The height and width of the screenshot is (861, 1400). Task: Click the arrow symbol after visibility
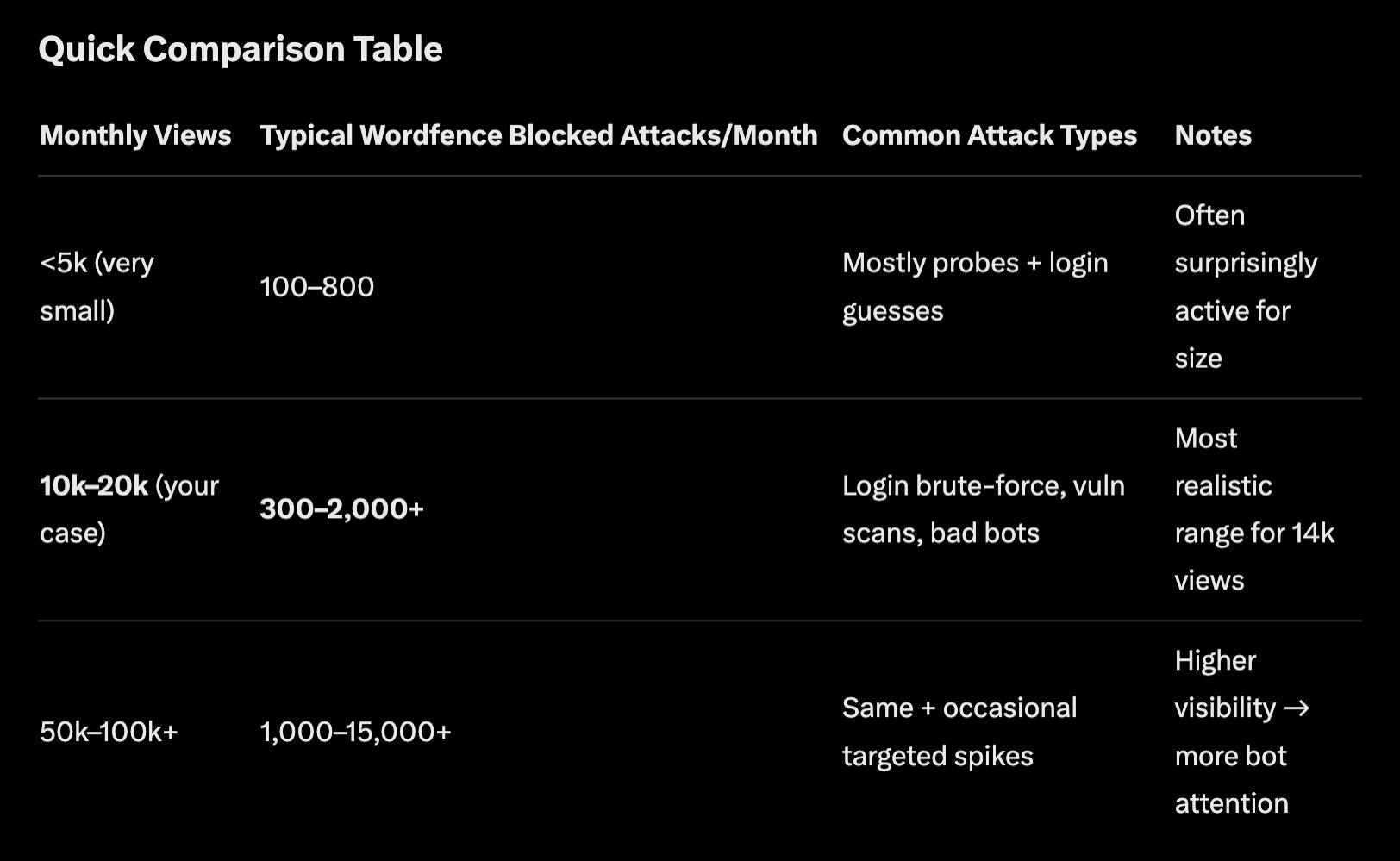(1296, 708)
